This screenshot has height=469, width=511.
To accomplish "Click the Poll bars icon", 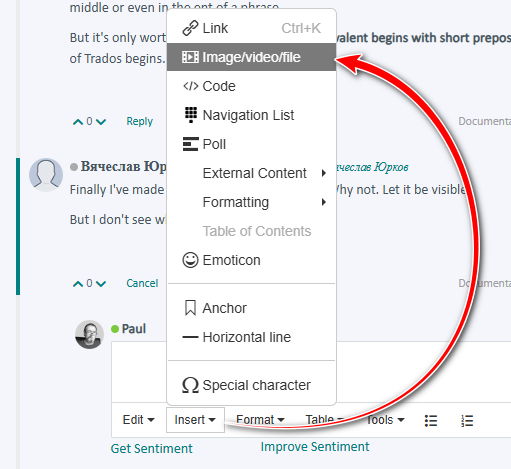I will 190,144.
